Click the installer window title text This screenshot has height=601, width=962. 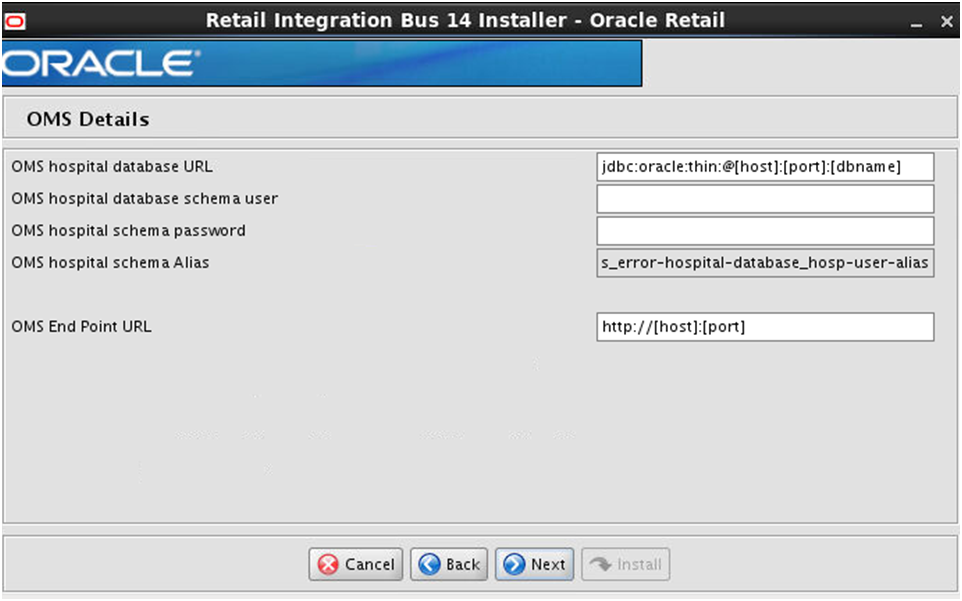pos(465,20)
